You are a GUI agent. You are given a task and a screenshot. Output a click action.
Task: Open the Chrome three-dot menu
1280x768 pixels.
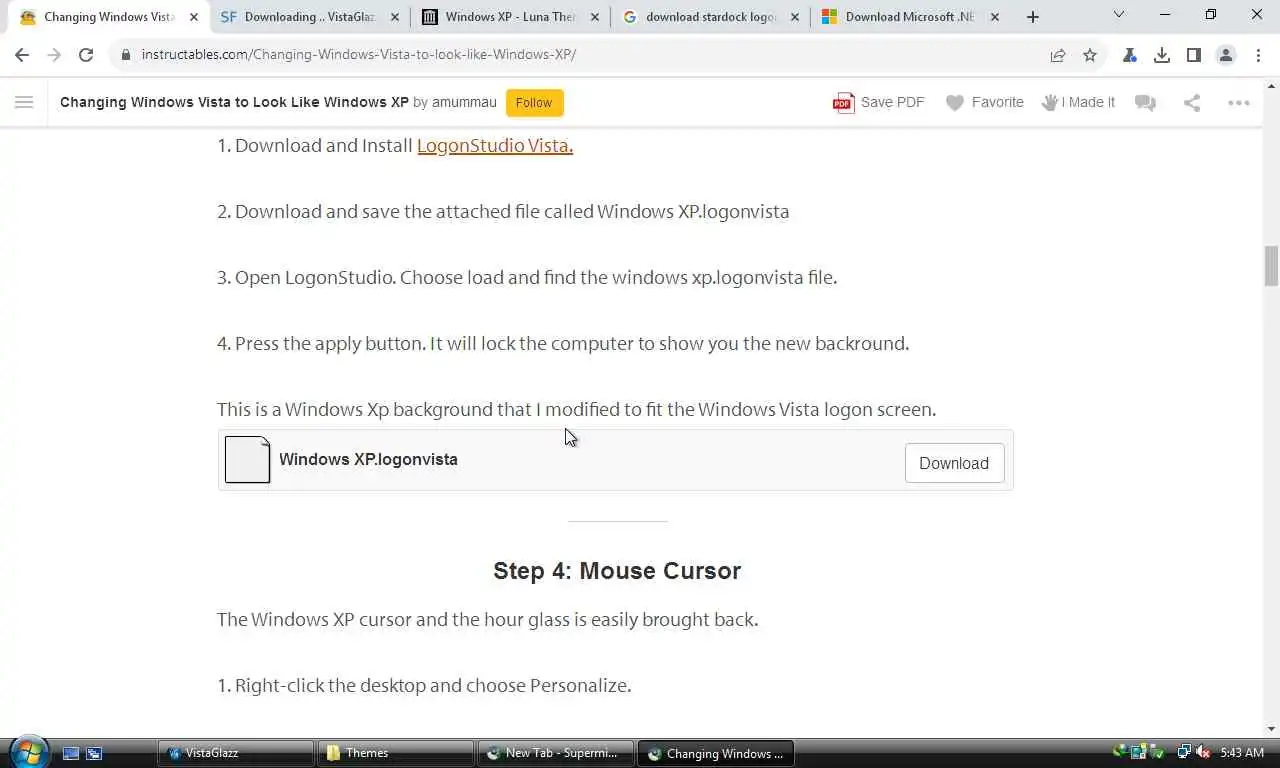1258,55
